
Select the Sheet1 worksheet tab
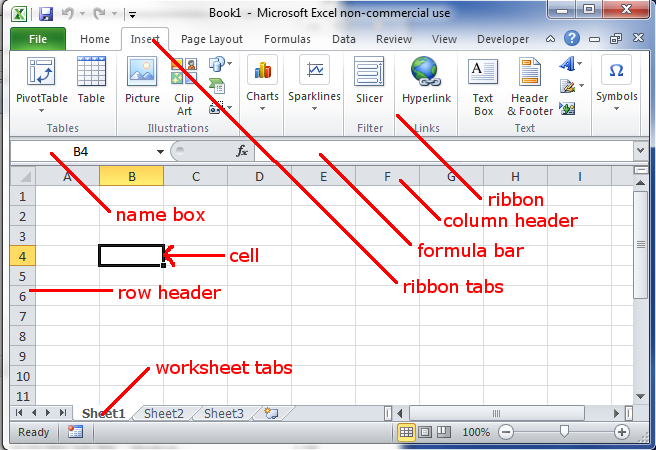(104, 414)
